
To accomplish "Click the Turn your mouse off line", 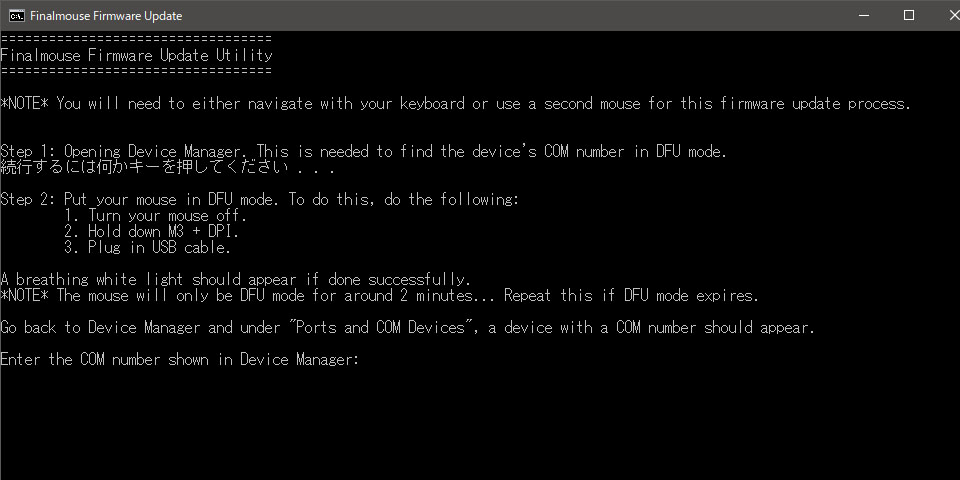I will [x=156, y=216].
